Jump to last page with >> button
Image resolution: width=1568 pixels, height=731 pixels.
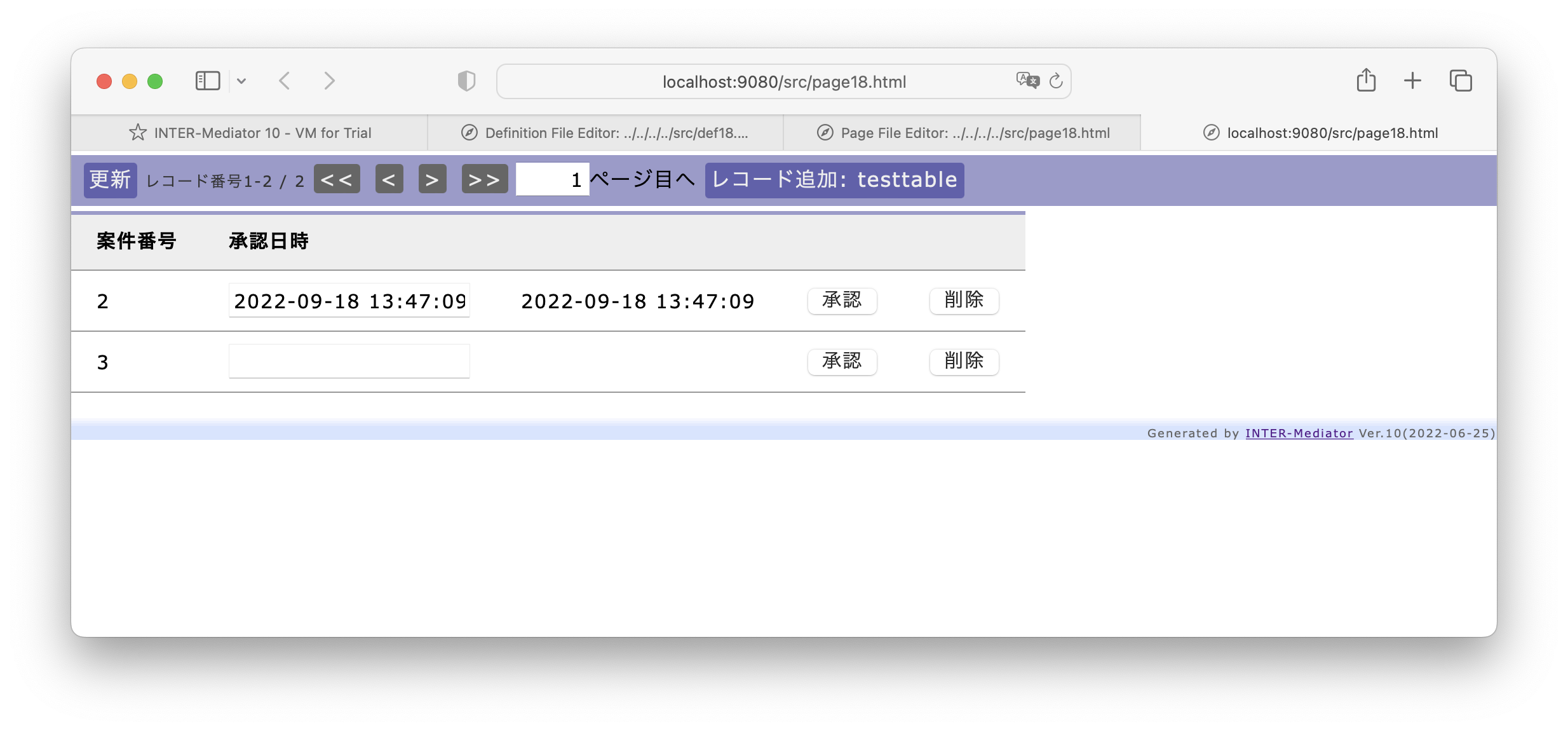click(x=484, y=179)
